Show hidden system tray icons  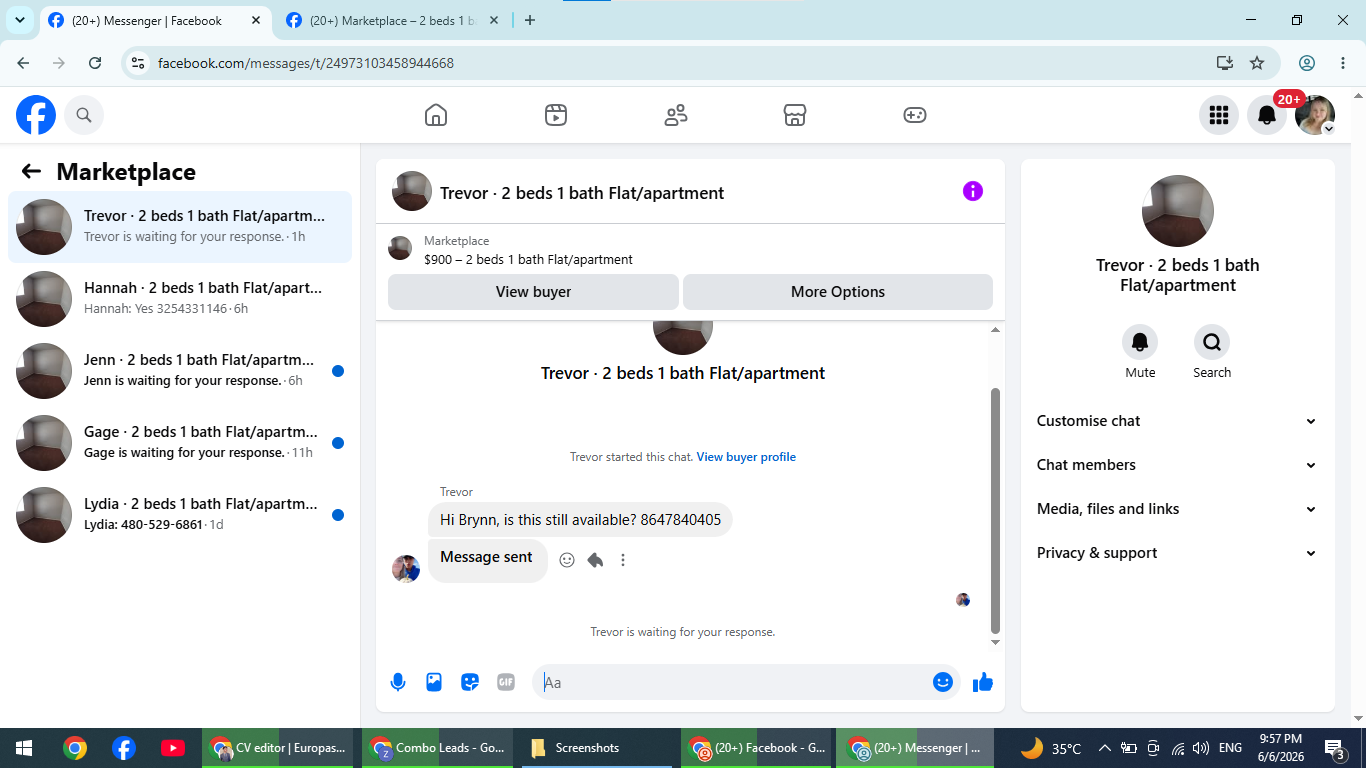(1105, 748)
